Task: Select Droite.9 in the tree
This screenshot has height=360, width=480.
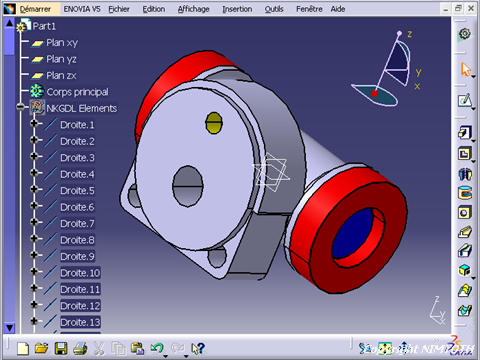Action: click(77, 256)
